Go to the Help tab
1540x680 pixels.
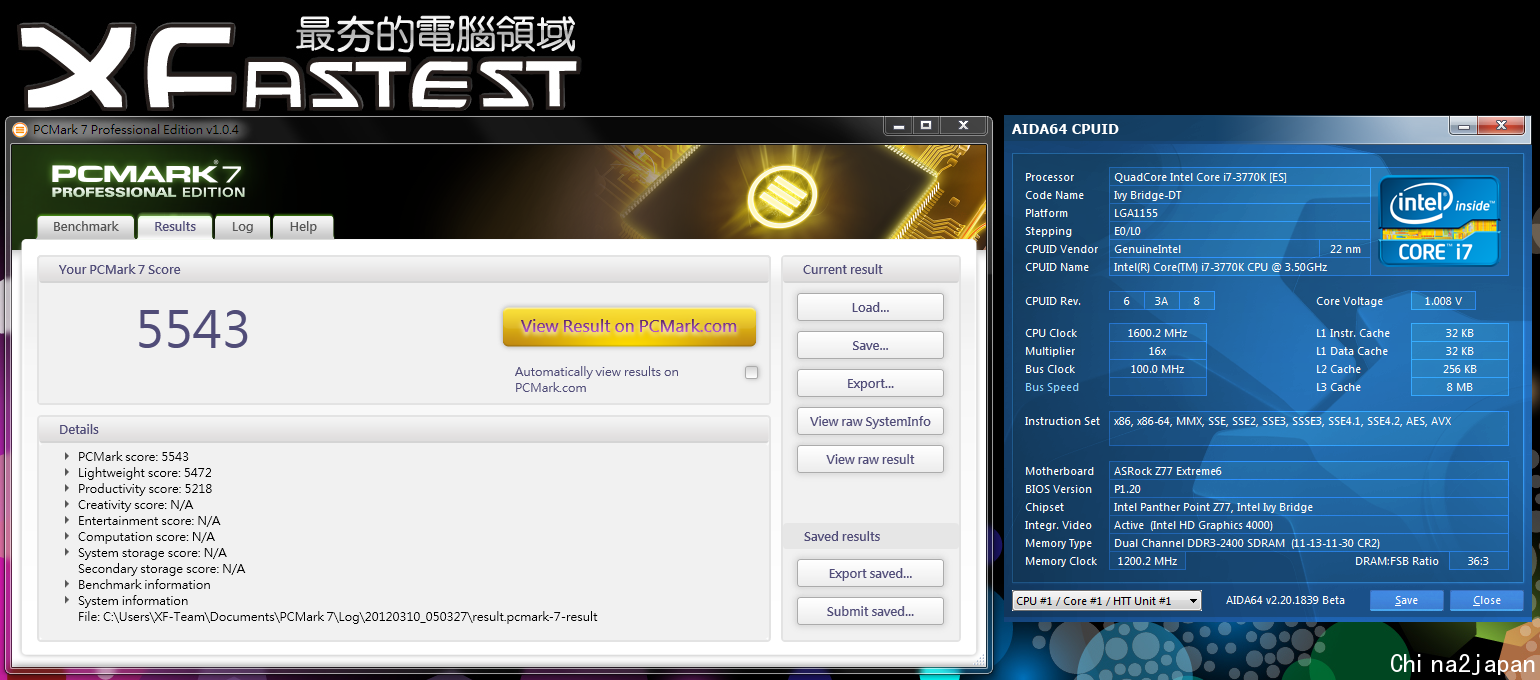(303, 227)
